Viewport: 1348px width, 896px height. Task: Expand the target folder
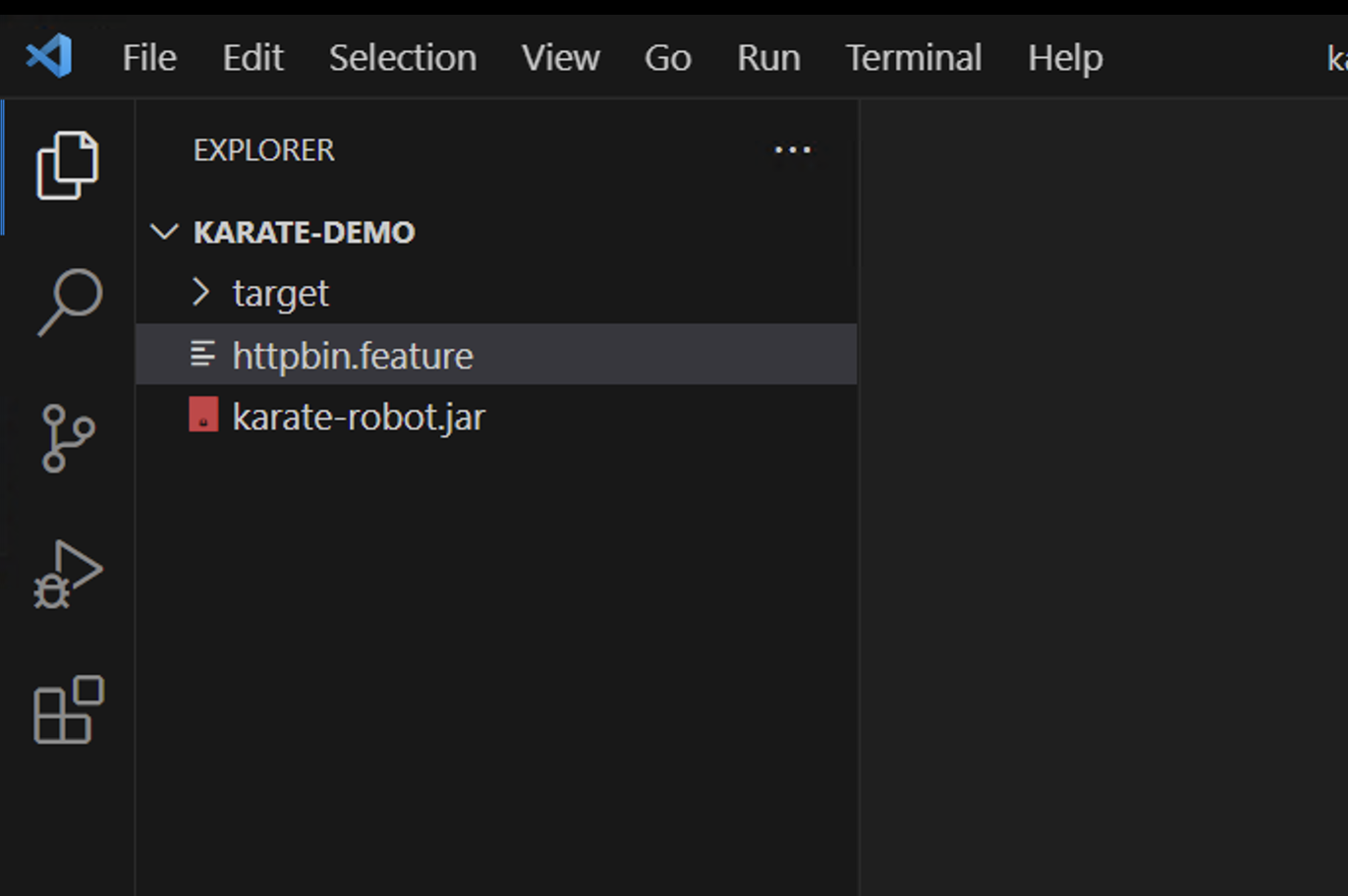200,293
